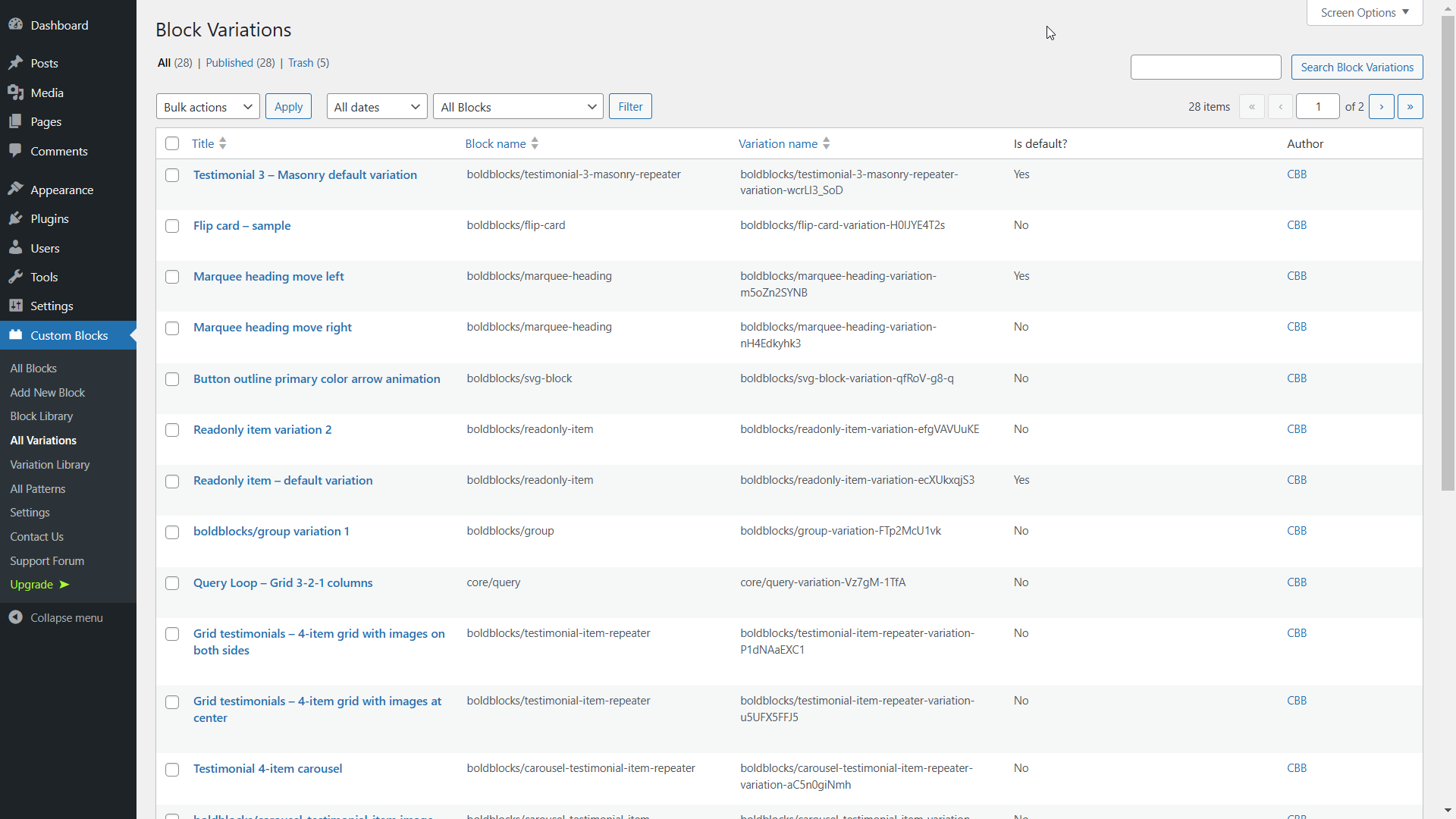Click the Posts pin icon
The width and height of the screenshot is (1456, 819).
(x=15, y=63)
